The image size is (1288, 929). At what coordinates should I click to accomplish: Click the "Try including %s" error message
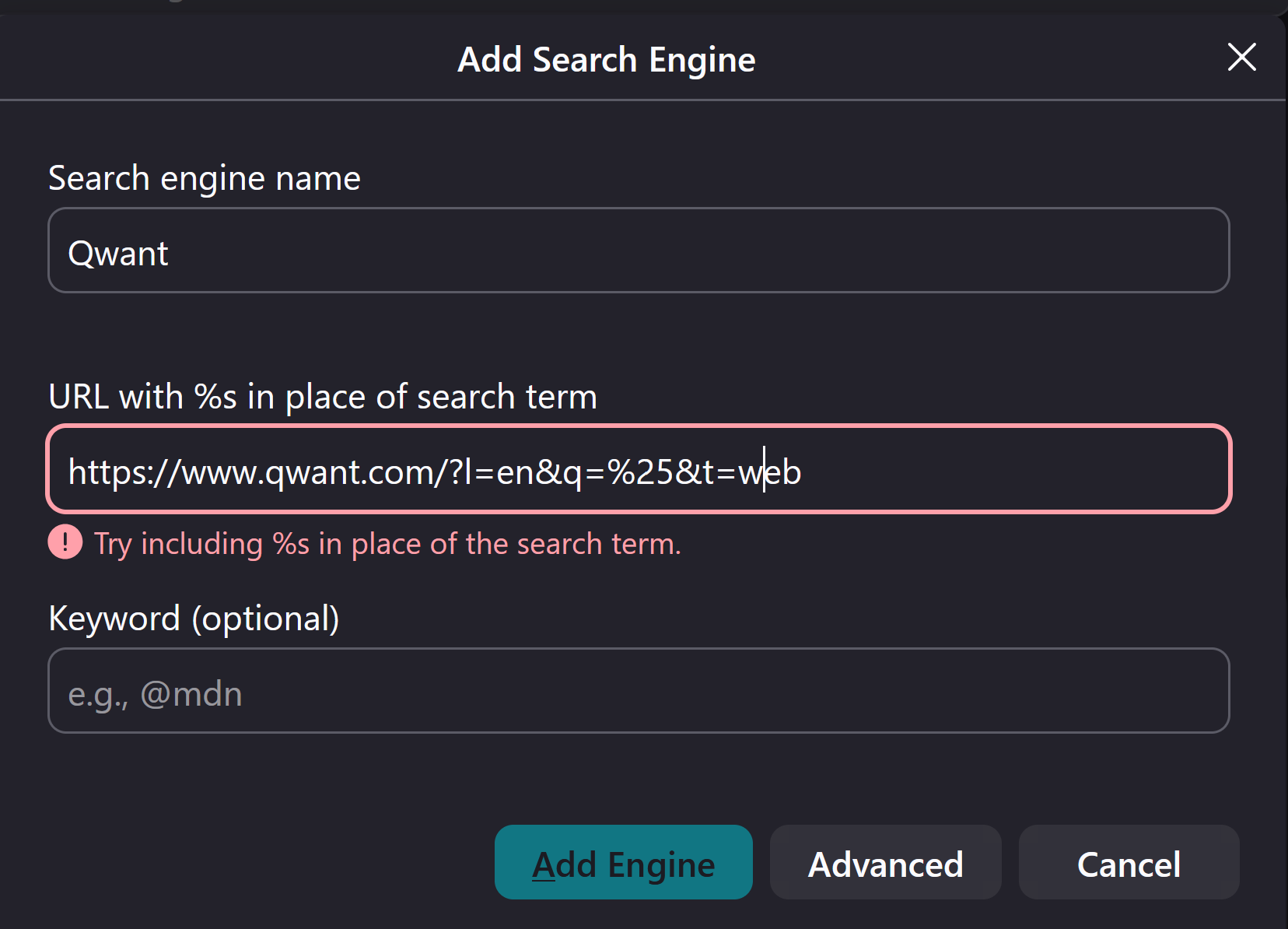tap(387, 544)
